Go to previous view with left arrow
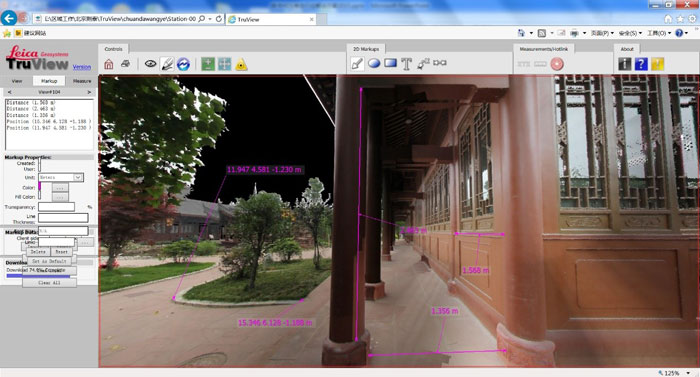The height and width of the screenshot is (377, 700). [9, 92]
